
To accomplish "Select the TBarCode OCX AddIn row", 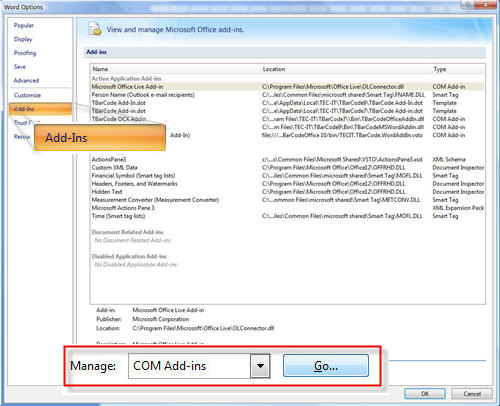I will (x=287, y=119).
